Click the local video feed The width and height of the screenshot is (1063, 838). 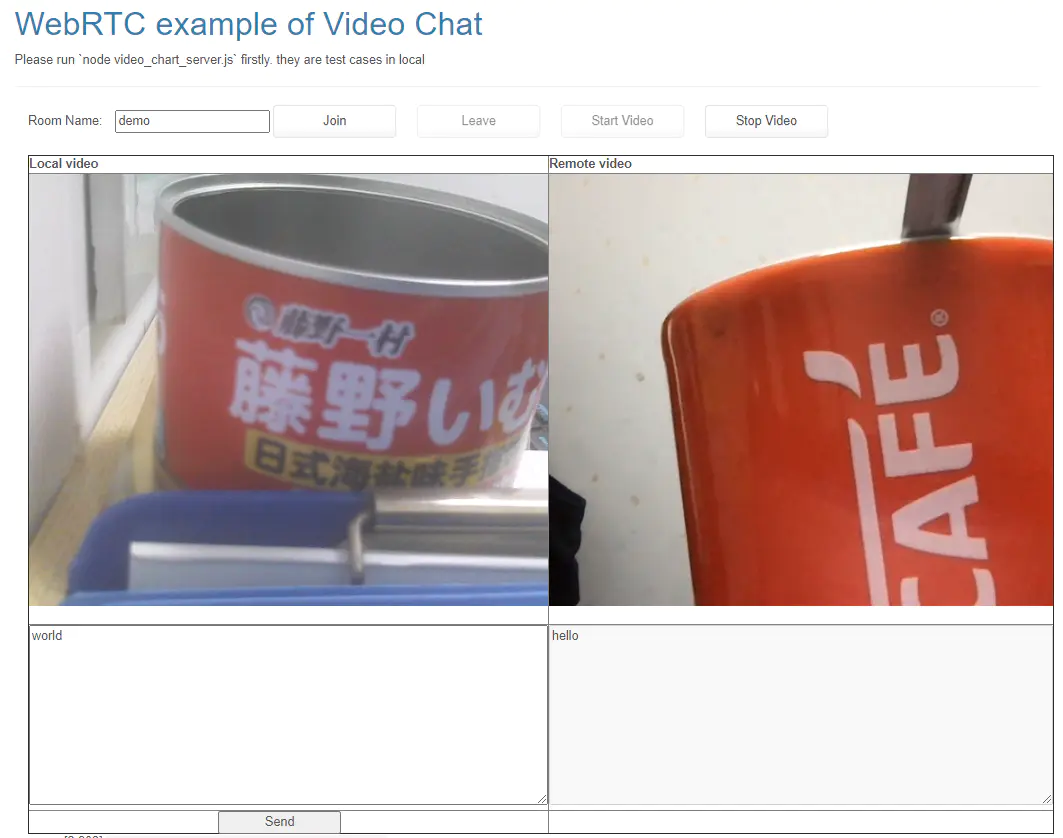[x=288, y=390]
